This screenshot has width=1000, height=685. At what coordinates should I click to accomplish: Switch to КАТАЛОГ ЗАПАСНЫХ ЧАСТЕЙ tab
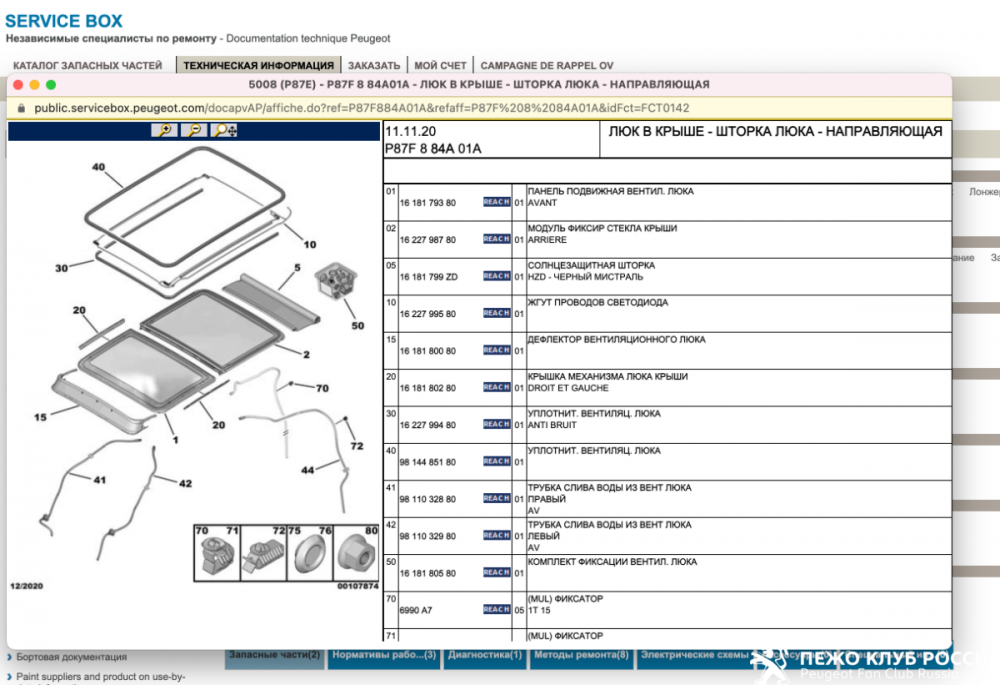click(x=87, y=66)
